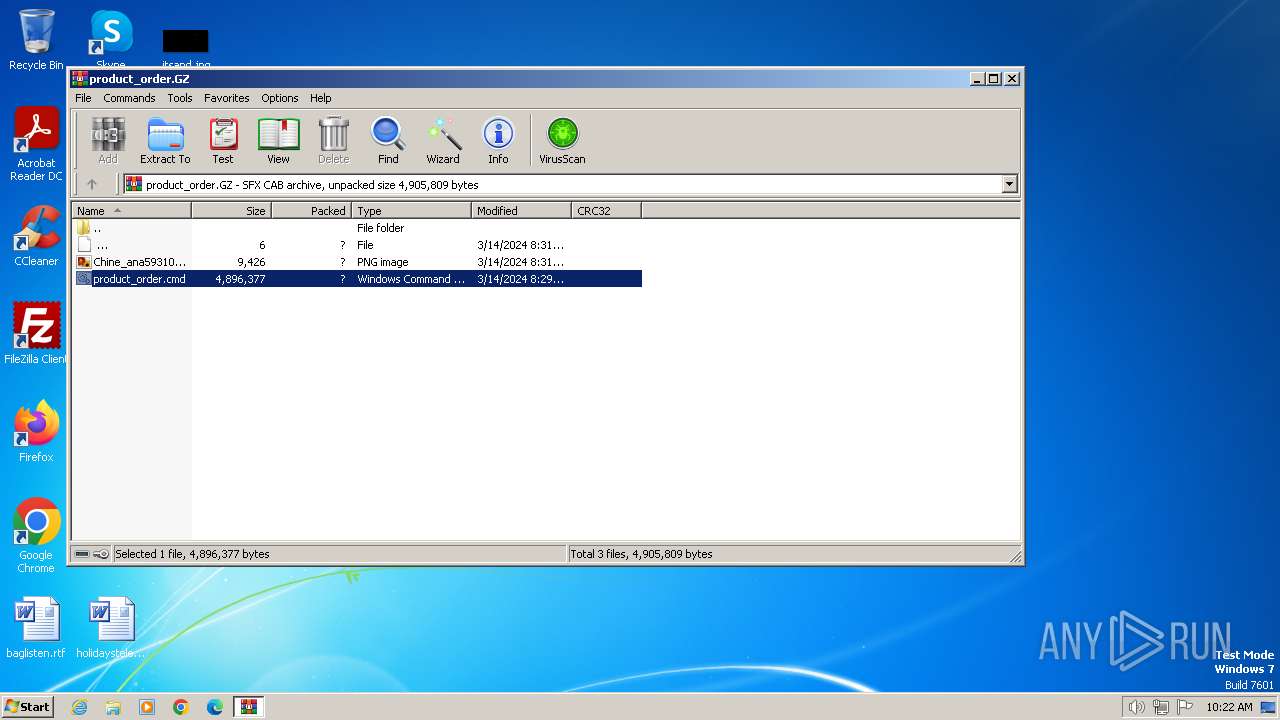Open the Favorites menu
Screen dimensions: 1280x720
tap(227, 98)
